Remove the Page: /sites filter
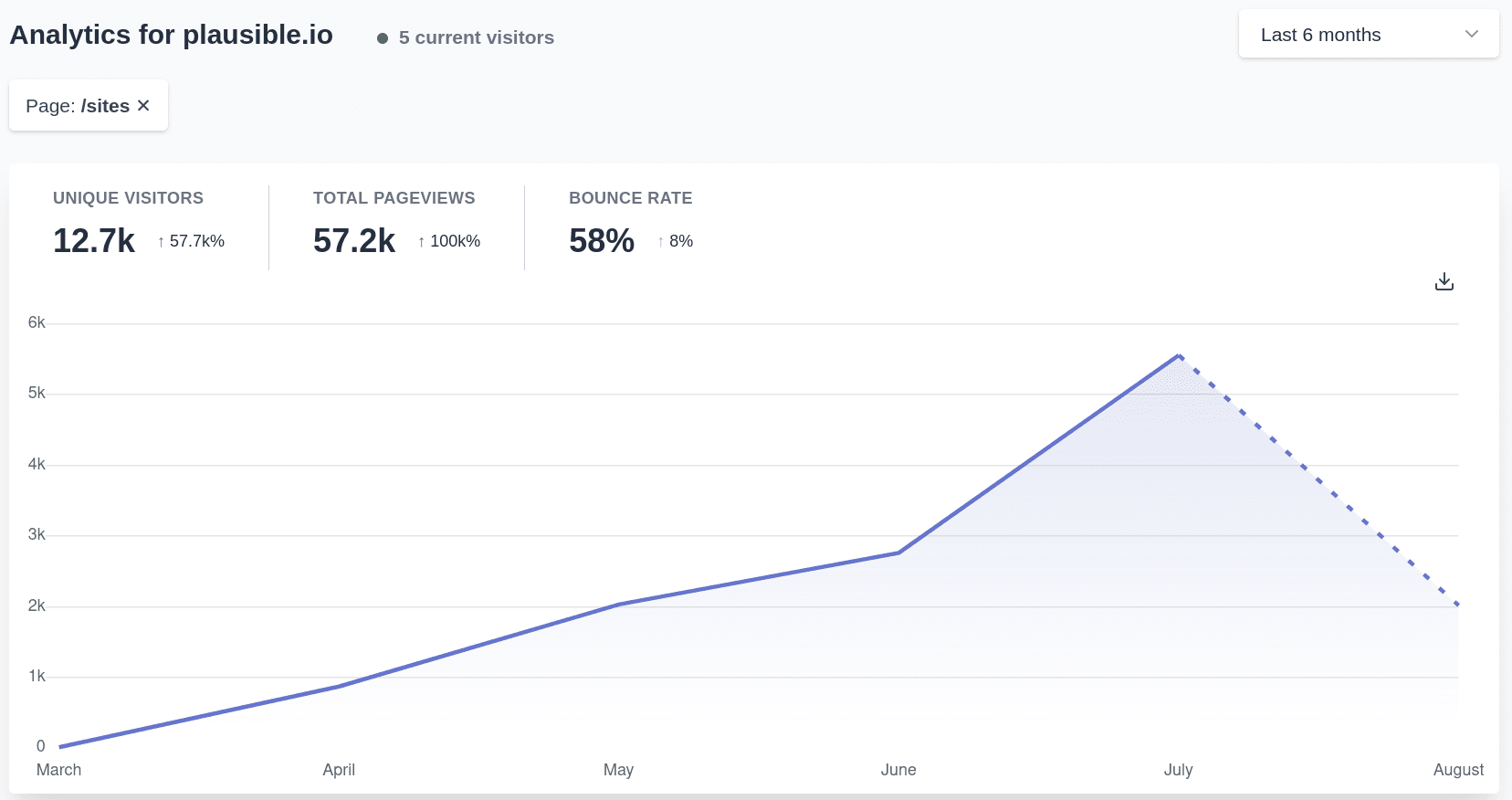Screen dimensions: 1512x800 (x=143, y=106)
